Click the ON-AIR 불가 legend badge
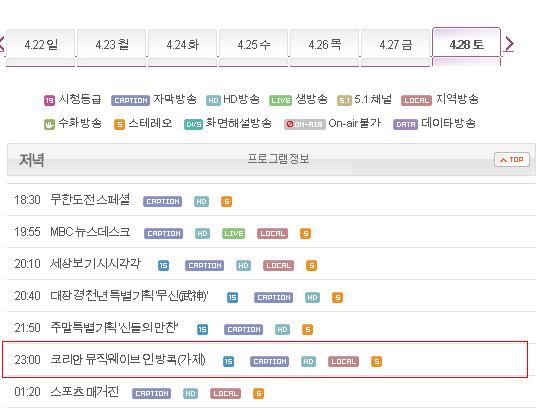This screenshot has height=416, width=541. pos(305,124)
